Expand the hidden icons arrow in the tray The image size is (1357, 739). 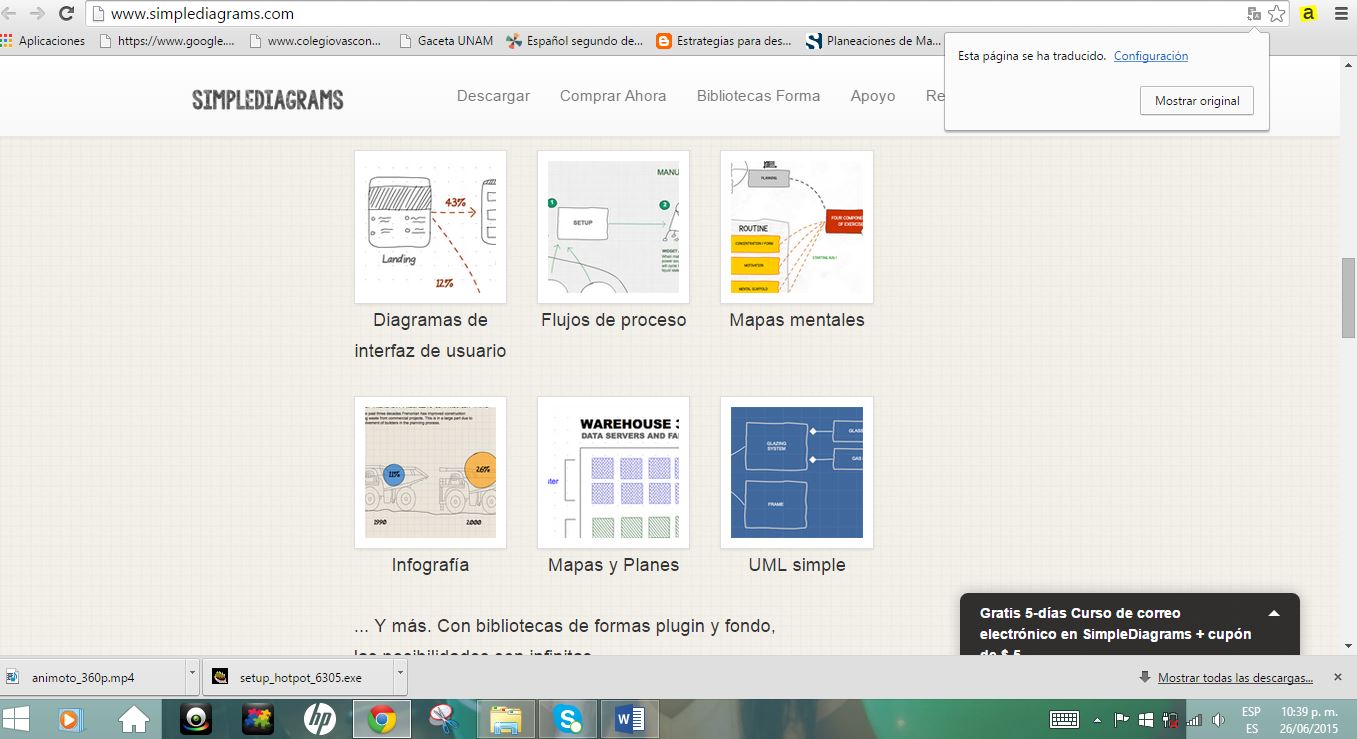1097,718
